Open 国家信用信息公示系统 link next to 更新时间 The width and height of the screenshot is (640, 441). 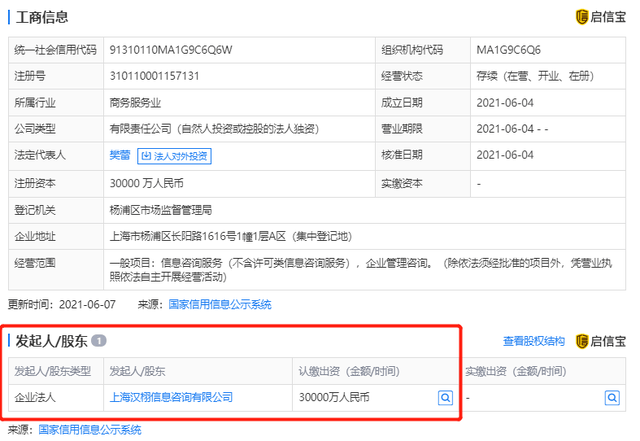pyautogui.click(x=220, y=304)
